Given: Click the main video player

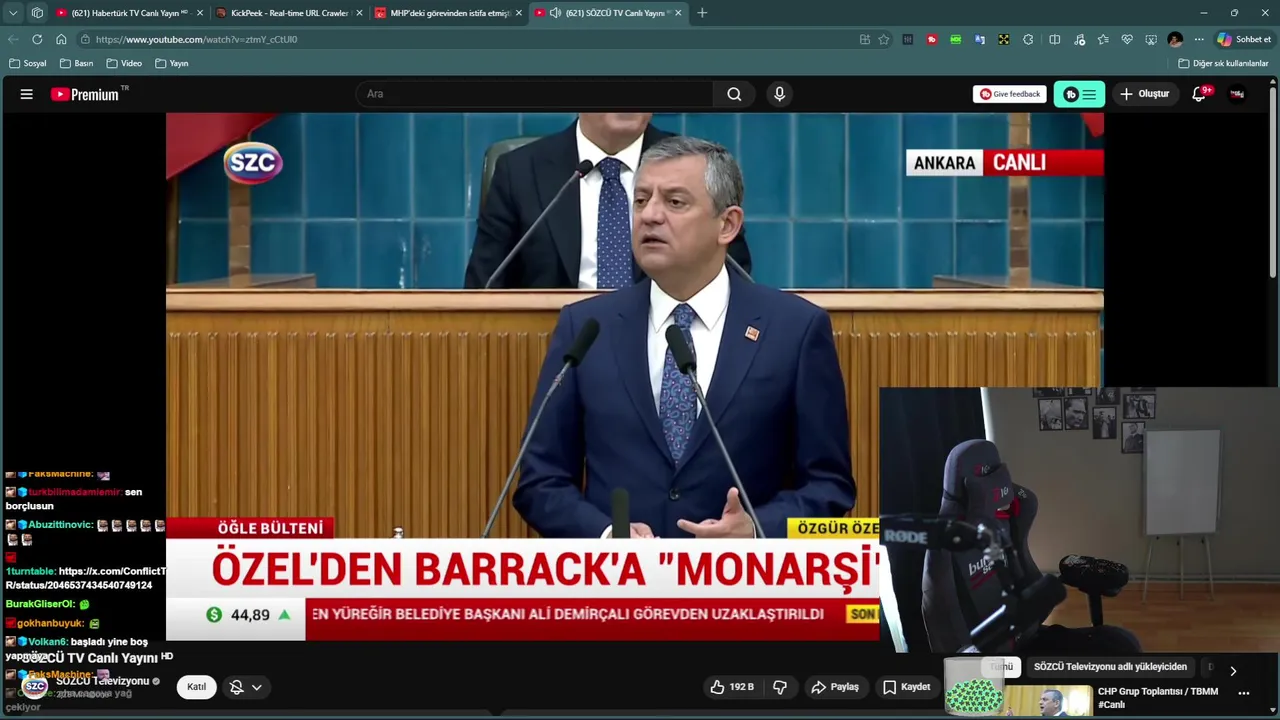Looking at the screenshot, I should (634, 376).
